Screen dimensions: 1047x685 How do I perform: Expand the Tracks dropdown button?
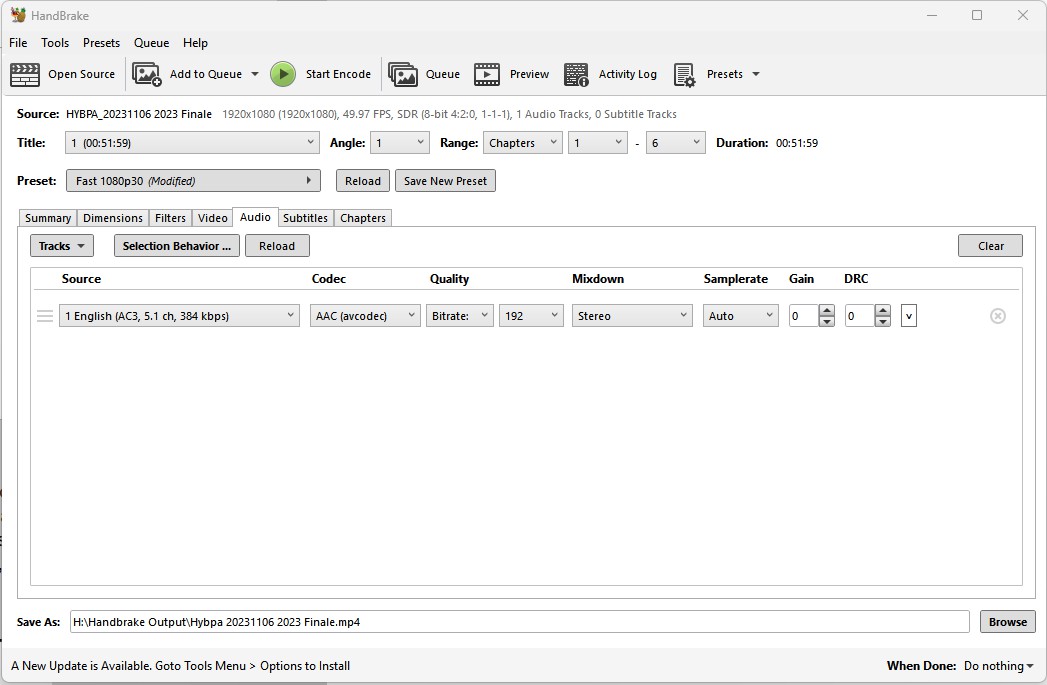click(61, 246)
